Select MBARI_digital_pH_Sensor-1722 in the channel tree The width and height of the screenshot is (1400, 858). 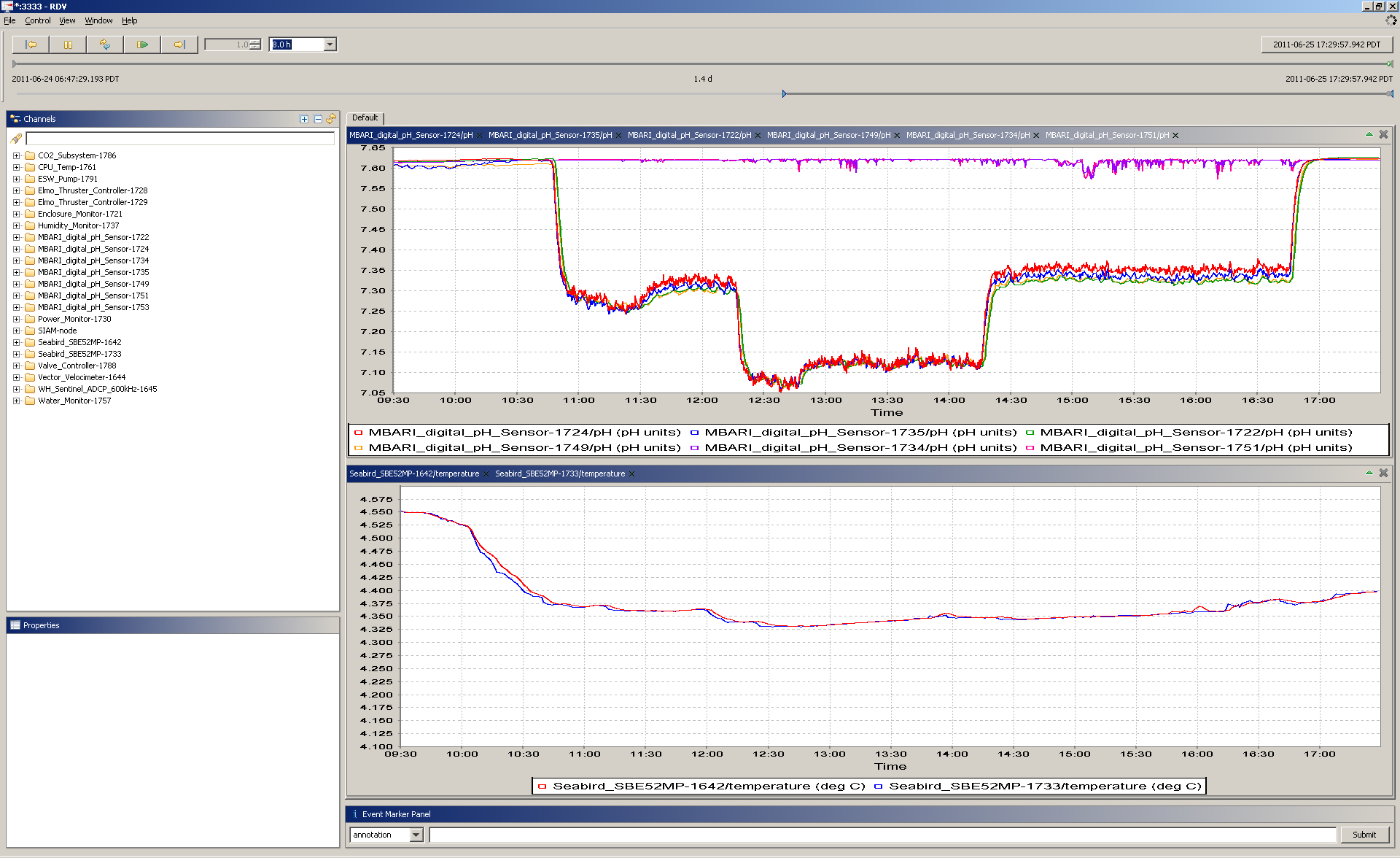click(x=93, y=237)
